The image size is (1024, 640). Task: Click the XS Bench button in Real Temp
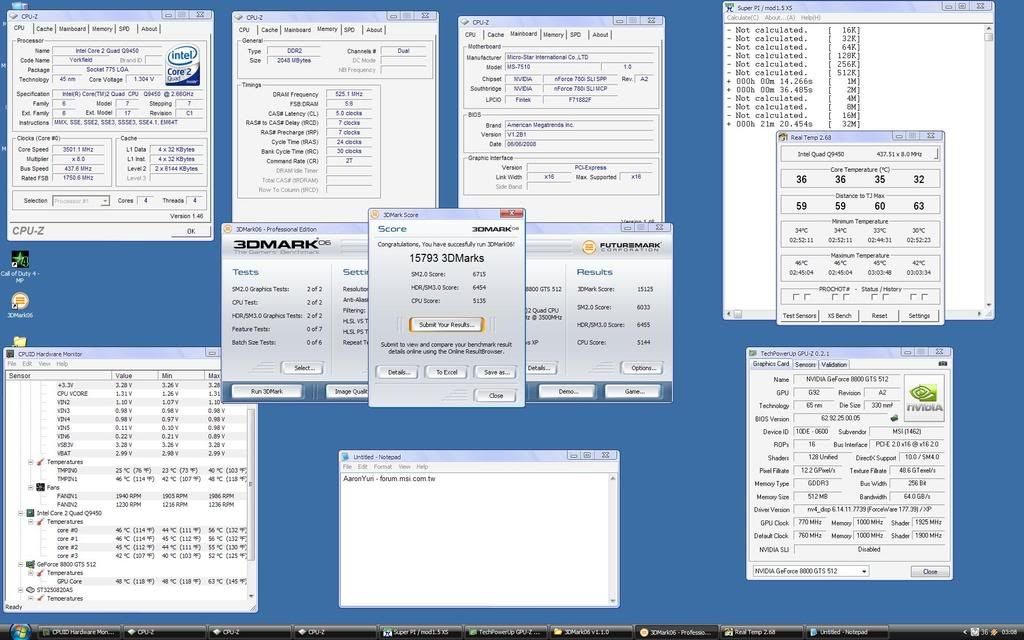[x=839, y=315]
